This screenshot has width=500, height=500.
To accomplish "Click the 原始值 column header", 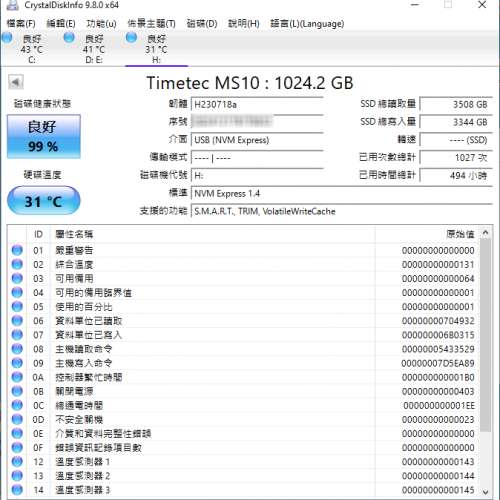I will point(428,234).
